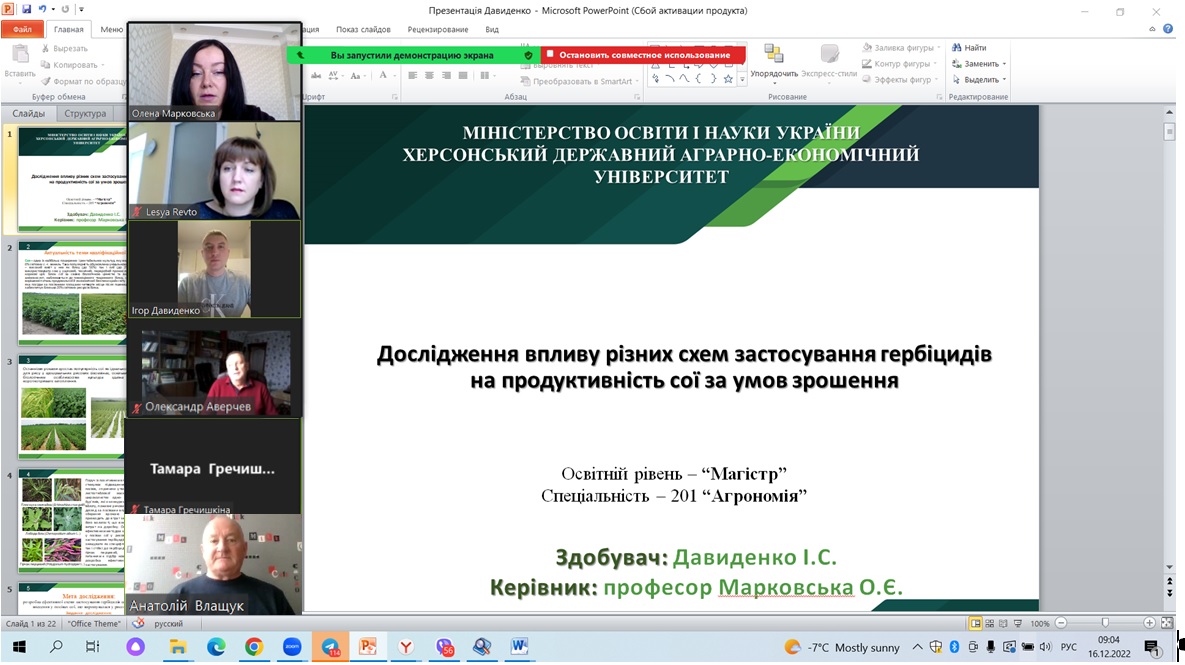Choose the right brace shape in the gallery
This screenshot has width=1185, height=665.
[713, 79]
